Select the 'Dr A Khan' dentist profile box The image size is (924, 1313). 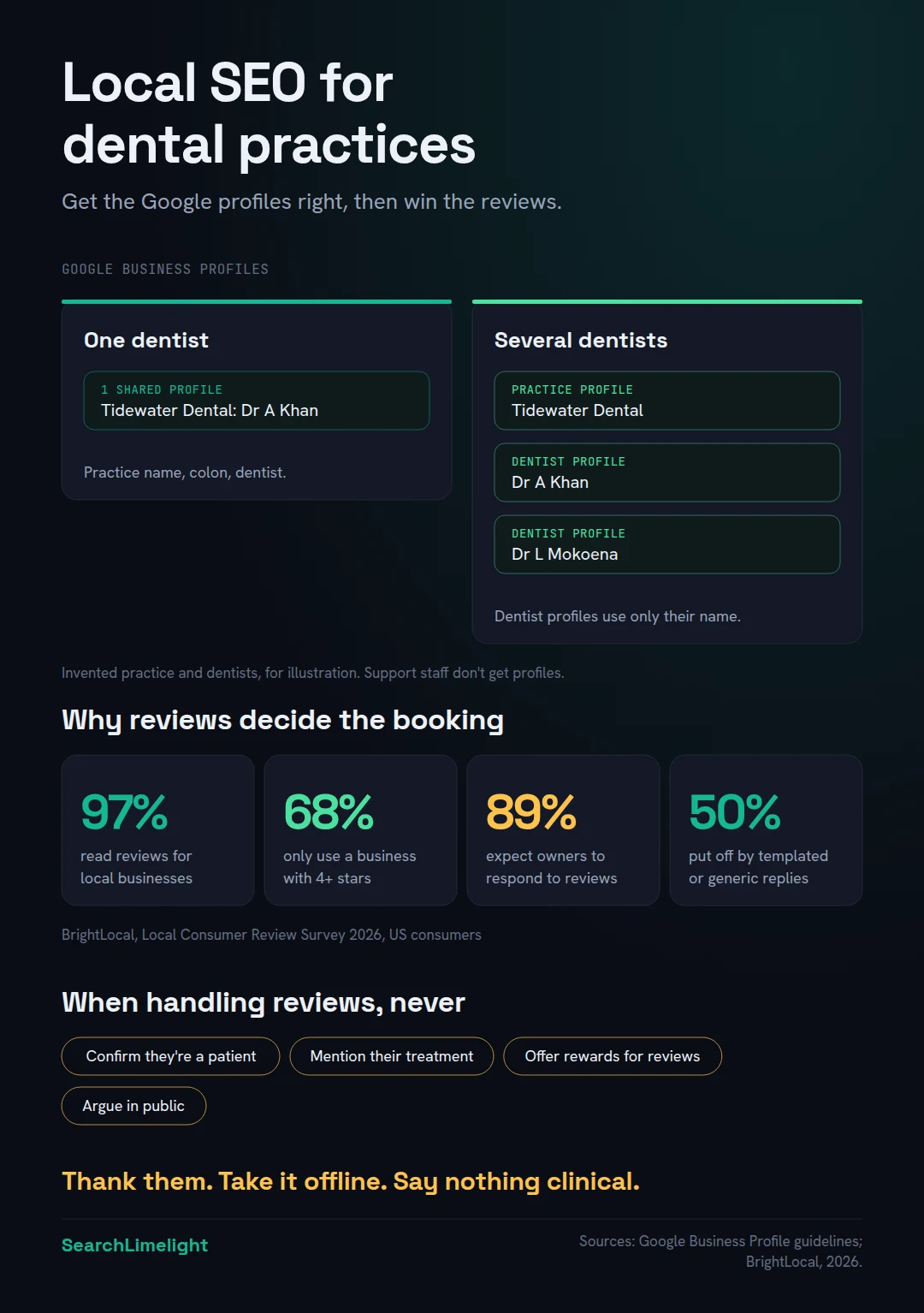point(667,472)
